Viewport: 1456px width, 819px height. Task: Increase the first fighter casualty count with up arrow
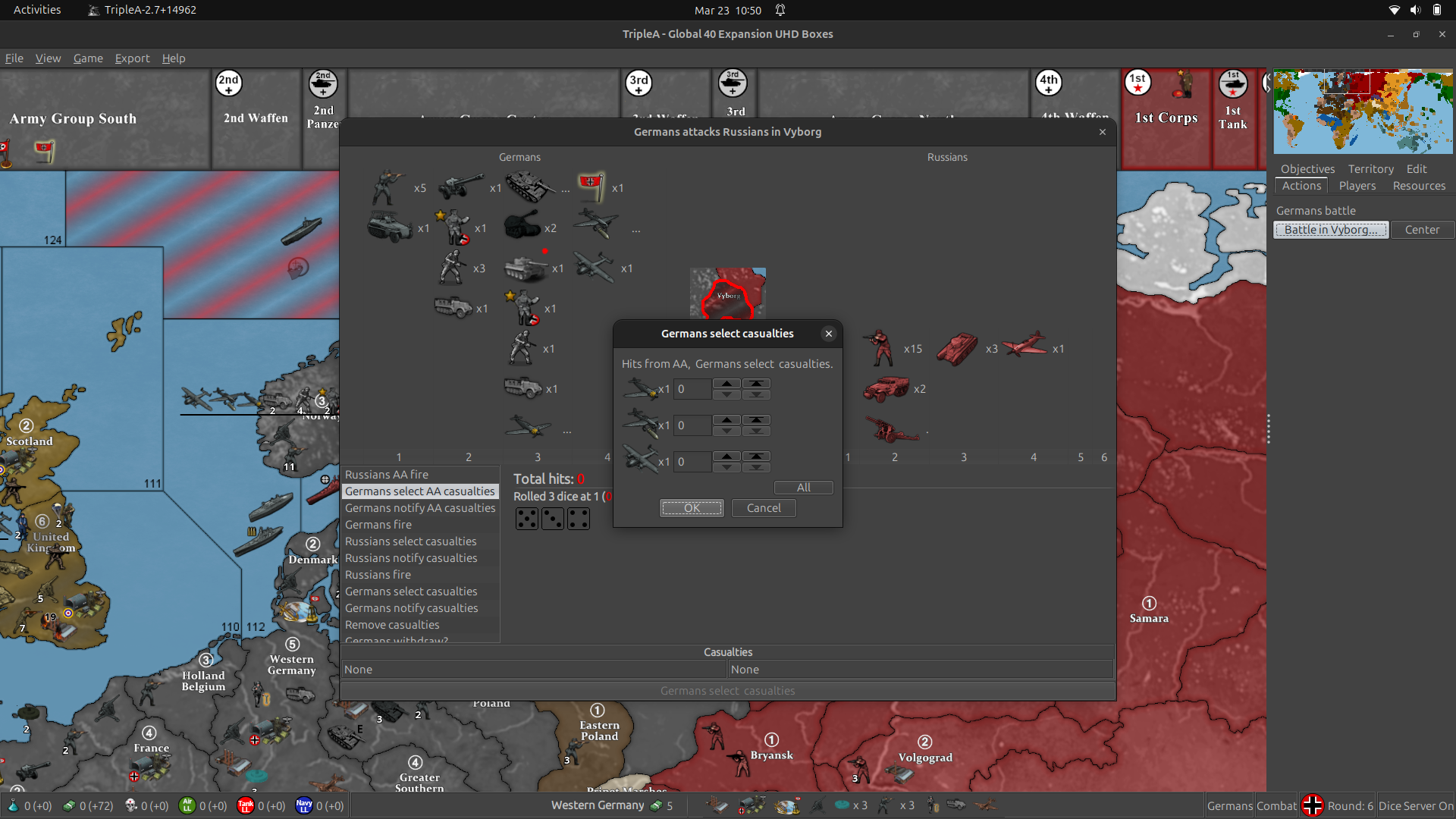[x=727, y=384]
